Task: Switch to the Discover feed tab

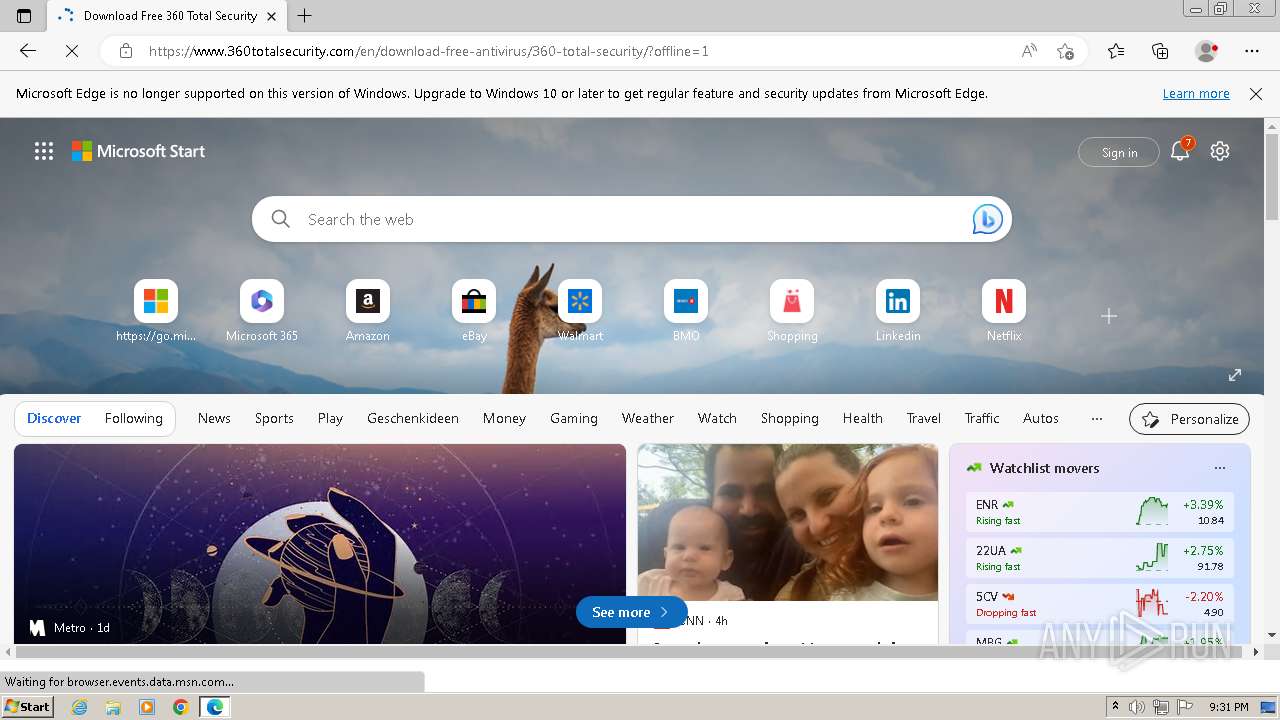Action: click(x=54, y=418)
